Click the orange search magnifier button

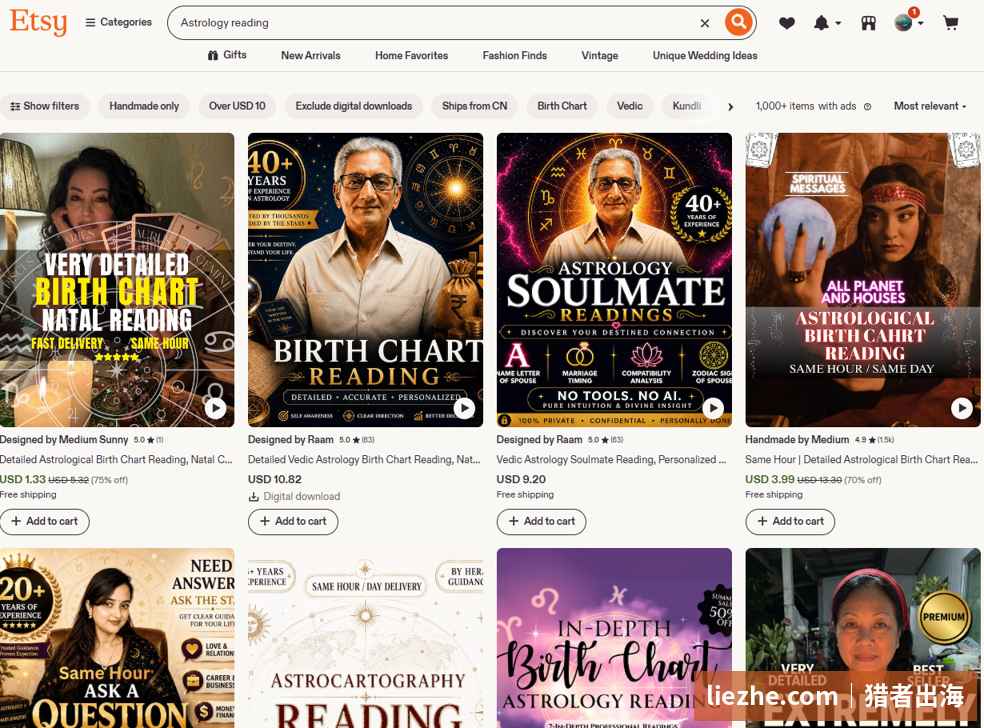(739, 23)
